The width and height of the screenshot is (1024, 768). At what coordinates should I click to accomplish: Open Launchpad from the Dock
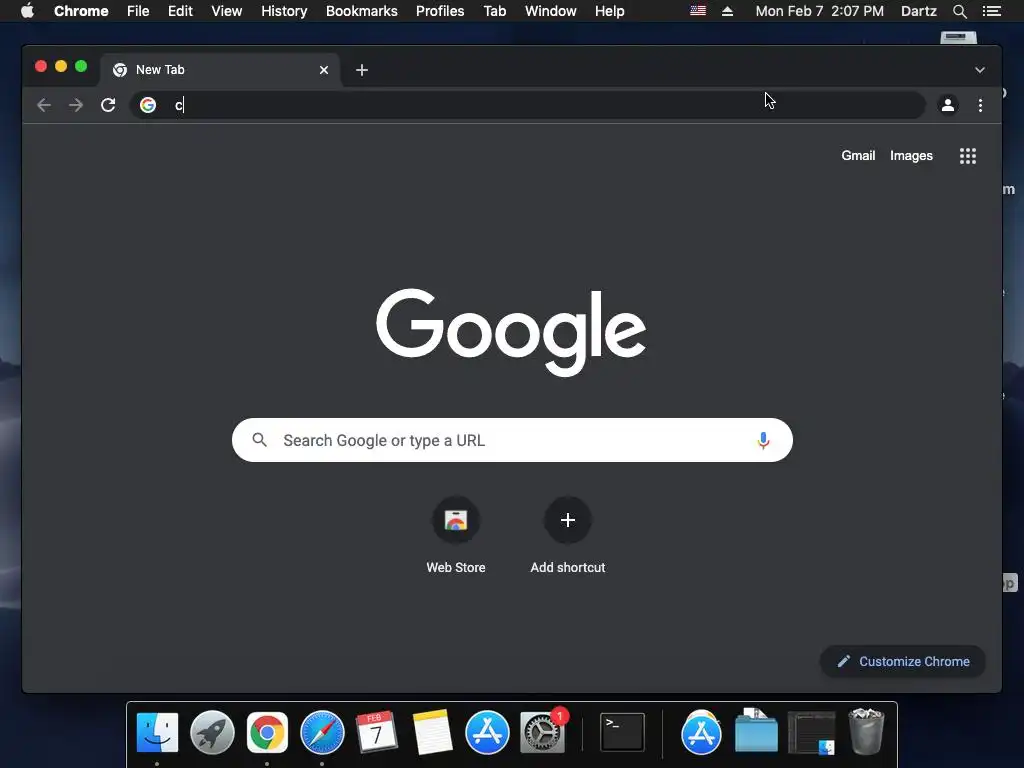coord(212,733)
